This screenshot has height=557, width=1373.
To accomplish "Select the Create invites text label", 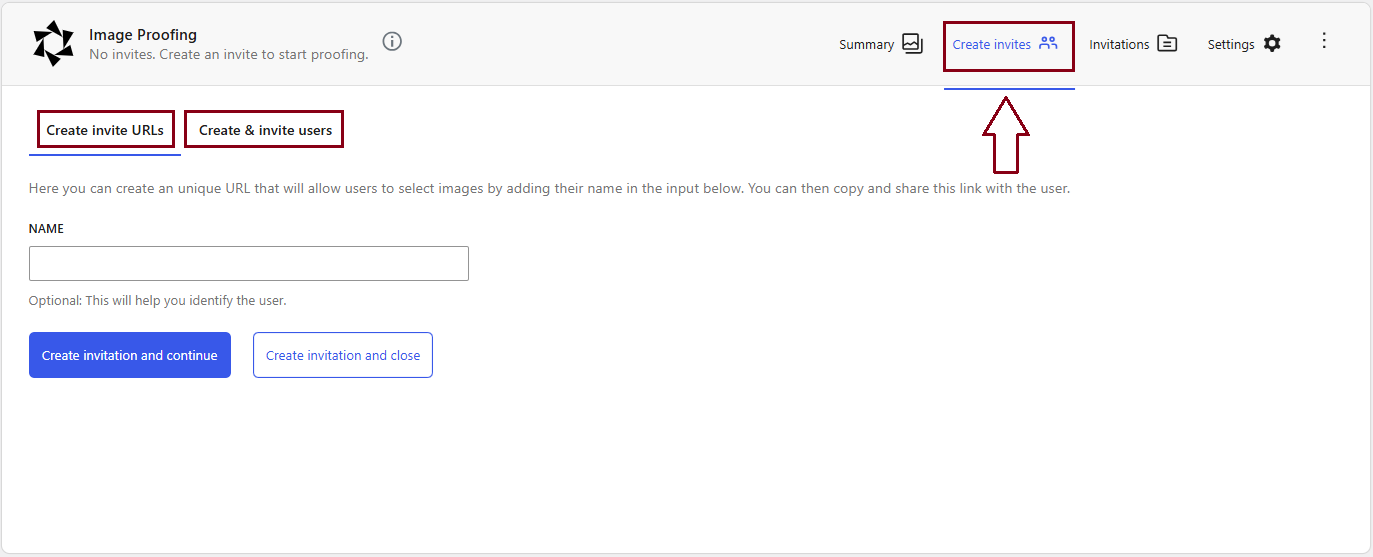I will point(991,44).
